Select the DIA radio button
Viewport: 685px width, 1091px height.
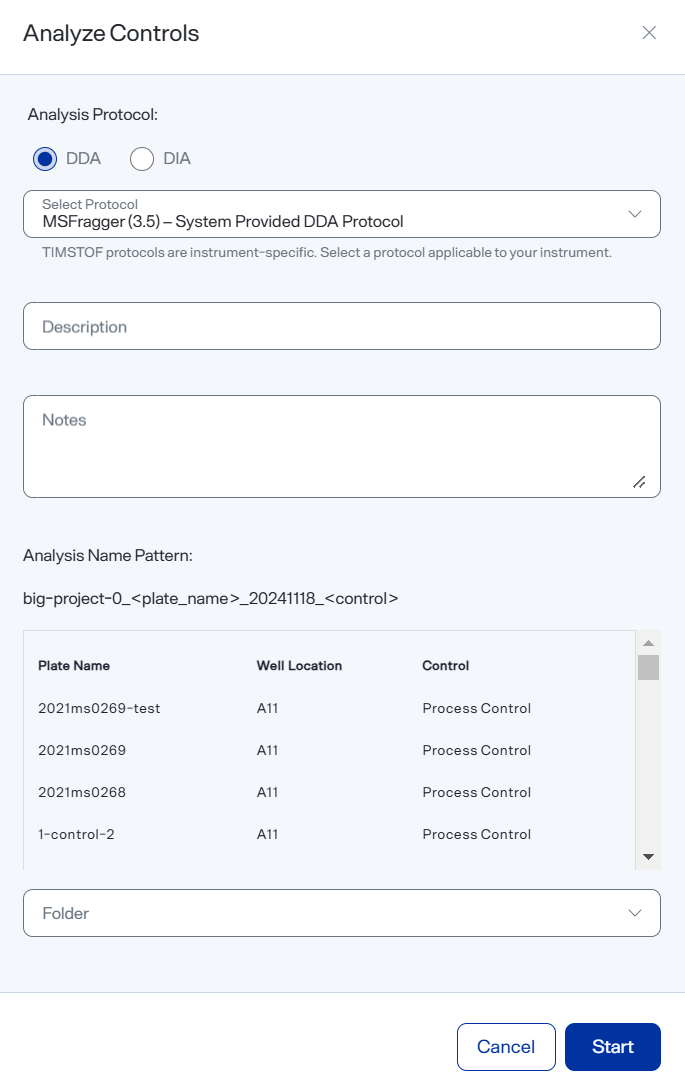click(142, 159)
